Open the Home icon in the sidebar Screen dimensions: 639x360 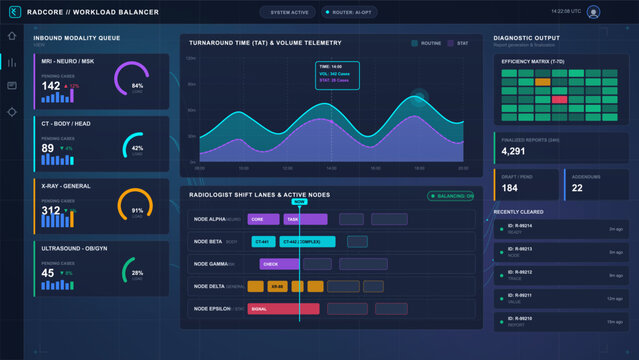[12, 36]
